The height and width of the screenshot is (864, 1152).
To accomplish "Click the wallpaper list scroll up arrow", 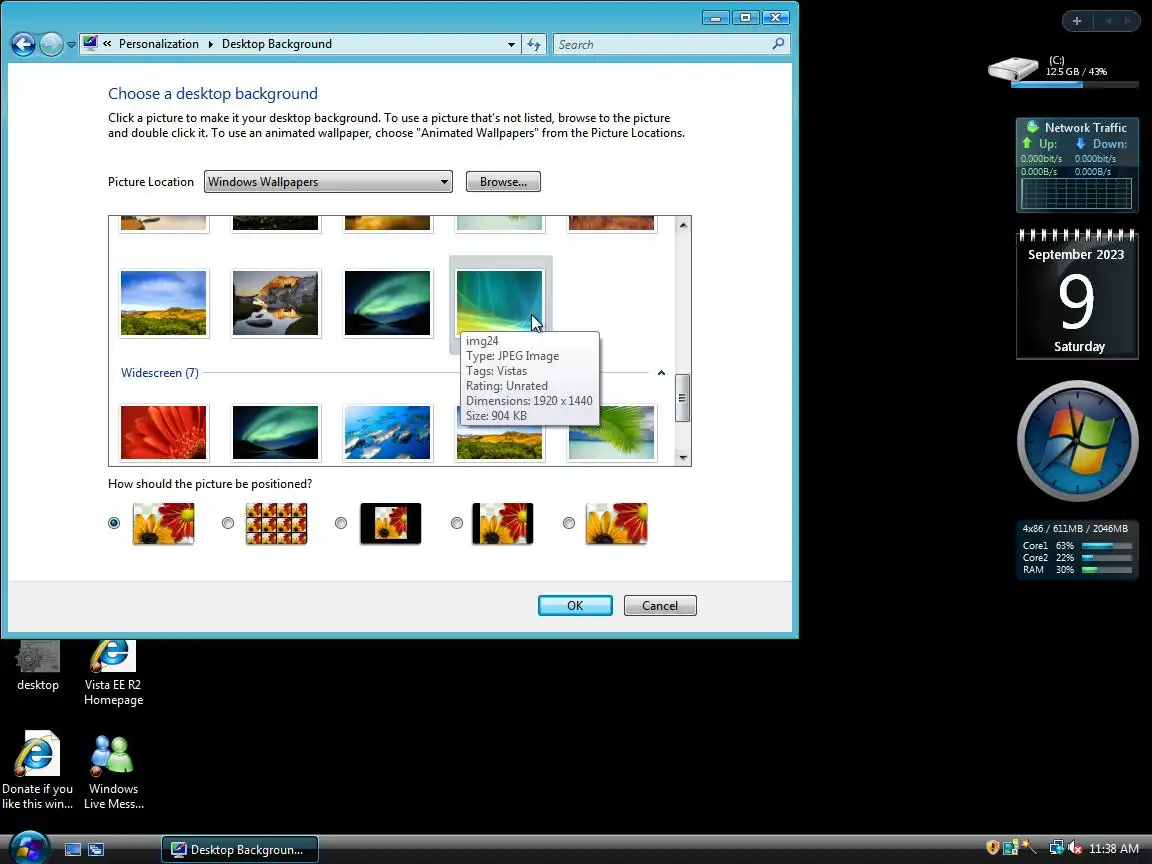I will [683, 224].
